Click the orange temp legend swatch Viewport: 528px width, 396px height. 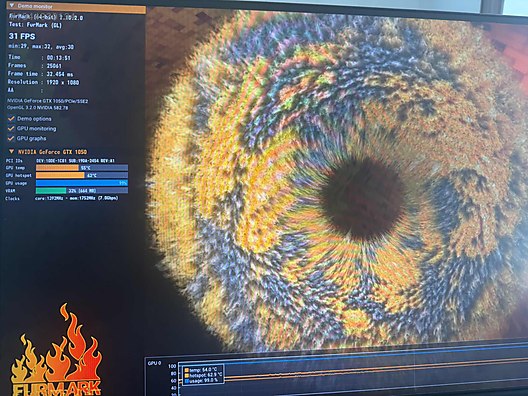coord(187,370)
